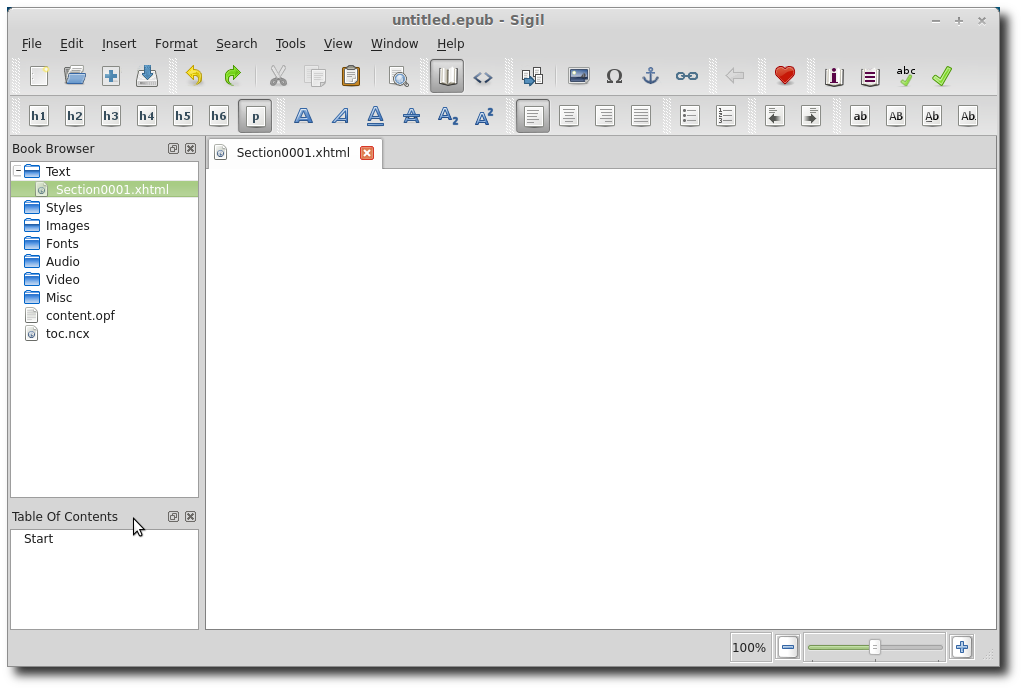This screenshot has width=1023, height=690.
Task: Click the Insert Special Character omega icon
Action: point(614,76)
